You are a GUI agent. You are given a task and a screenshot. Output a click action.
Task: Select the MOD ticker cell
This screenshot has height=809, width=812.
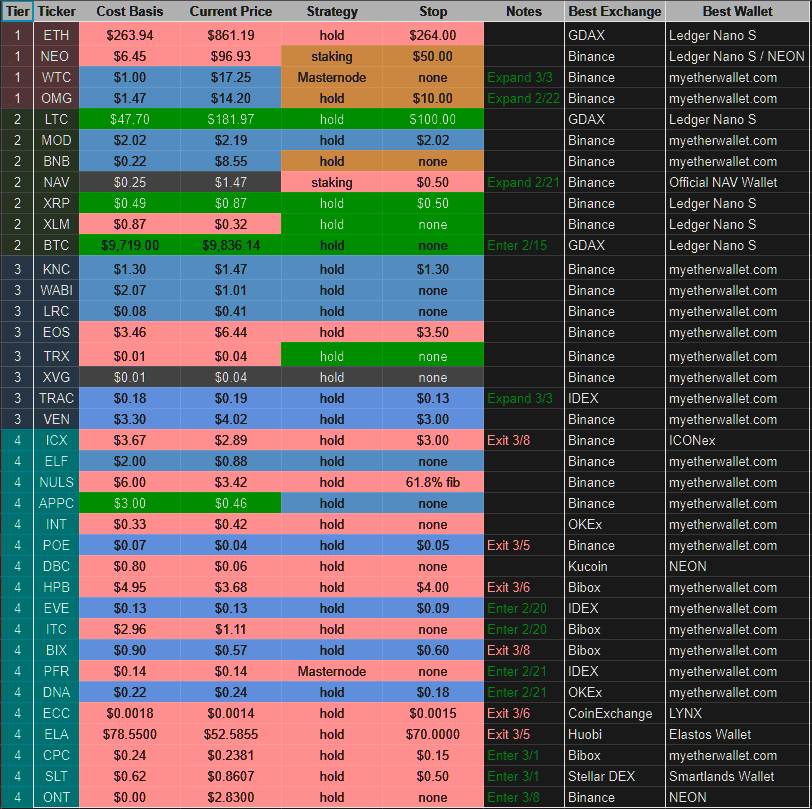(56, 140)
